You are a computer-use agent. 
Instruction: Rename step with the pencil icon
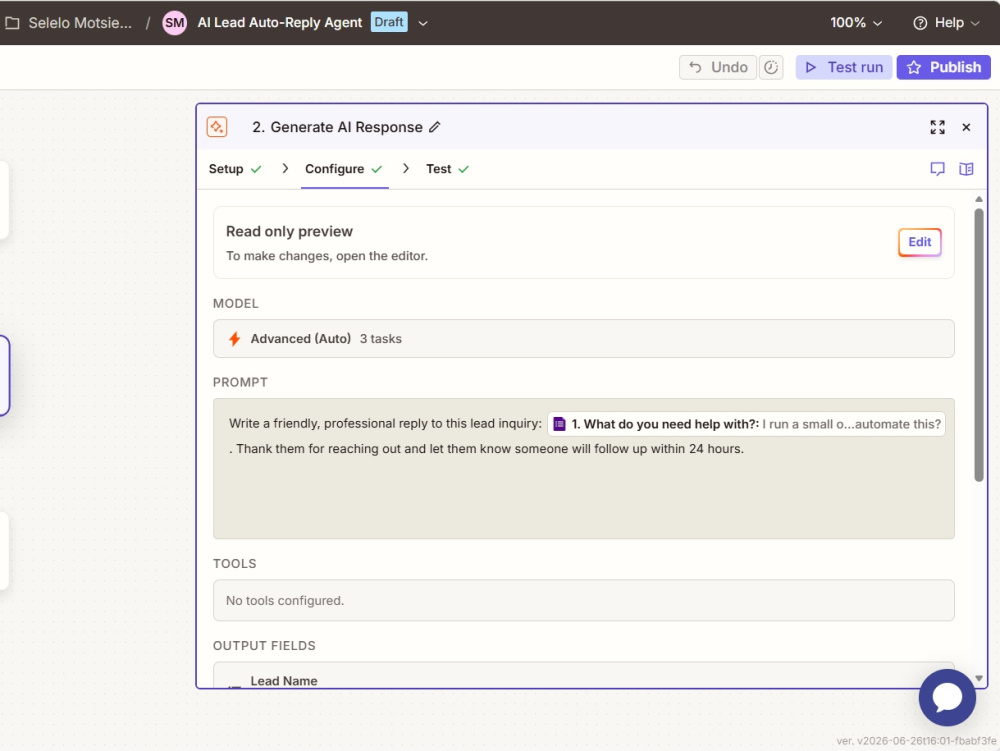[434, 127]
